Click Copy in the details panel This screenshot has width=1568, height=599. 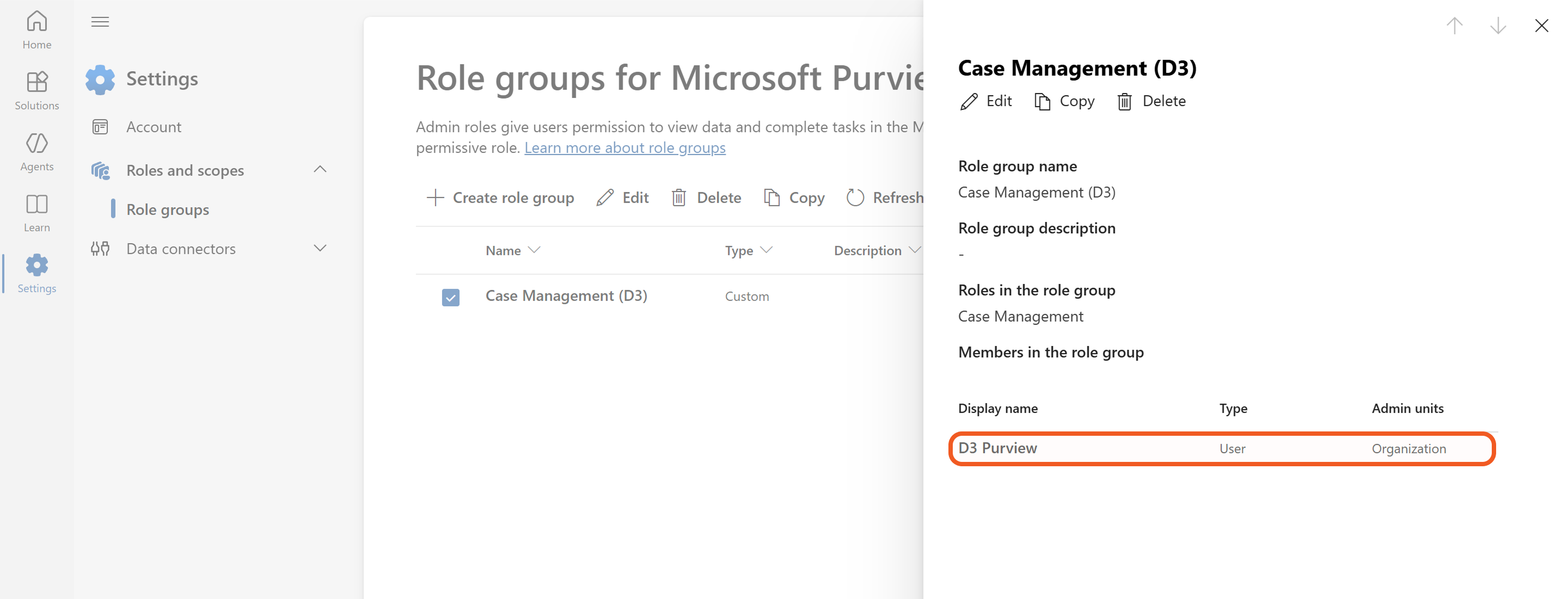[1064, 101]
